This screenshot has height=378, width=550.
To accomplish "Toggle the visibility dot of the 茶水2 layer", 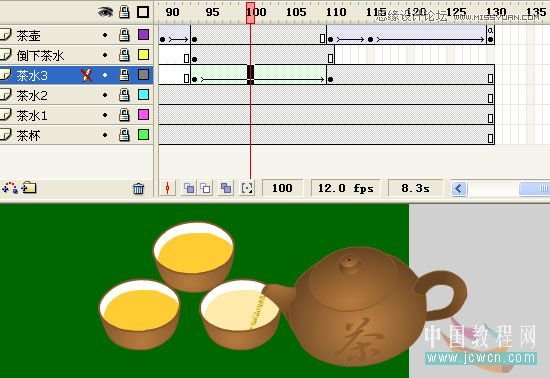I will [x=105, y=95].
